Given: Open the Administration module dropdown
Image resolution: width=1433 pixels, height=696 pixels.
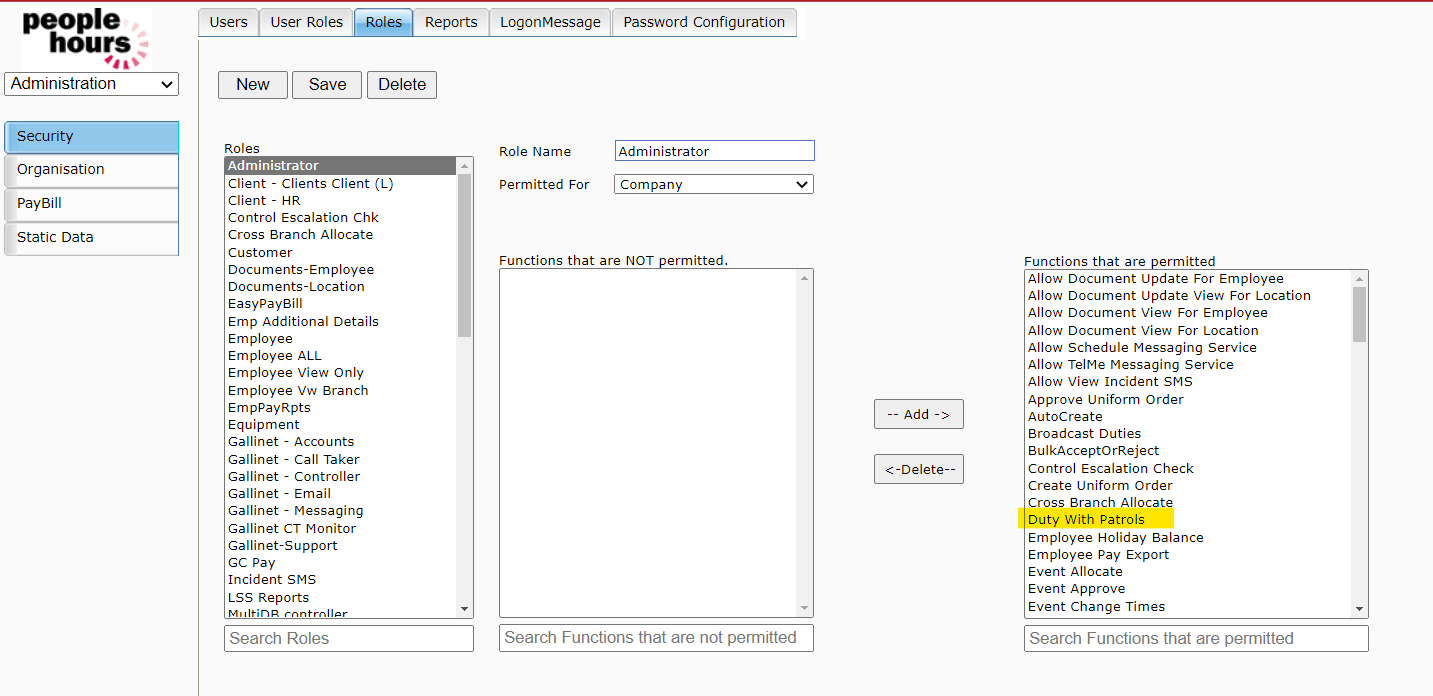Looking at the screenshot, I should [x=92, y=84].
